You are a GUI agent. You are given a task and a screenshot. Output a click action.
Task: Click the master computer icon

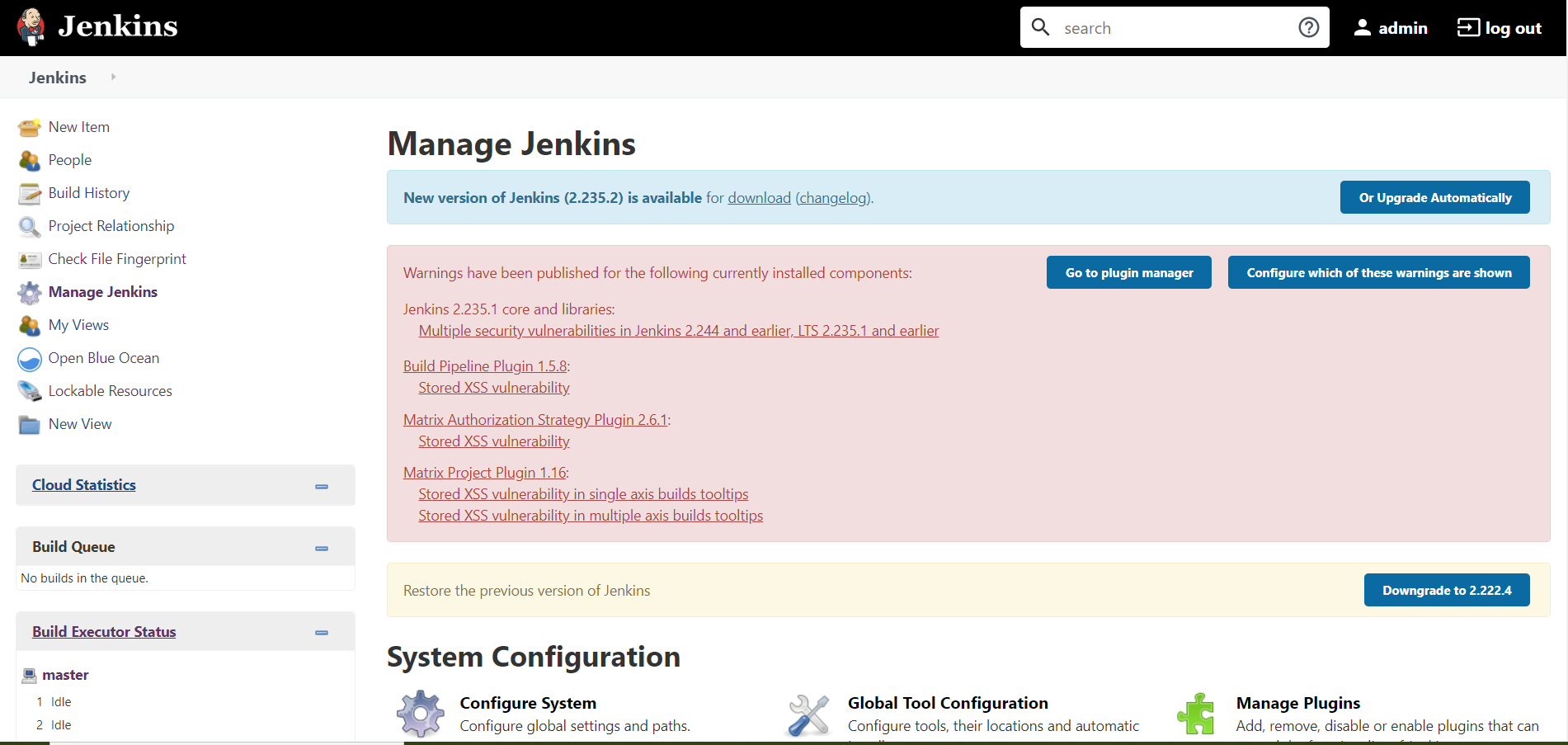pyautogui.click(x=29, y=675)
